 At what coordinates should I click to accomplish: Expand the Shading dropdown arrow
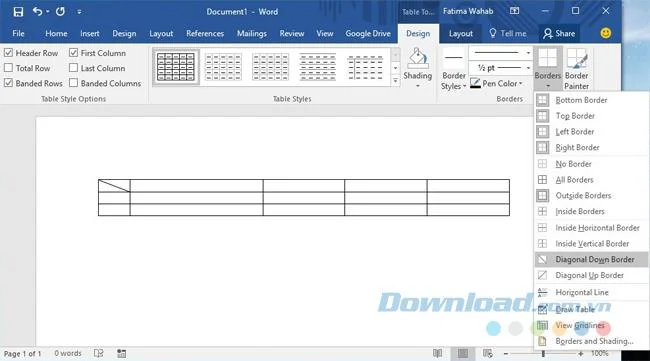click(x=417, y=86)
